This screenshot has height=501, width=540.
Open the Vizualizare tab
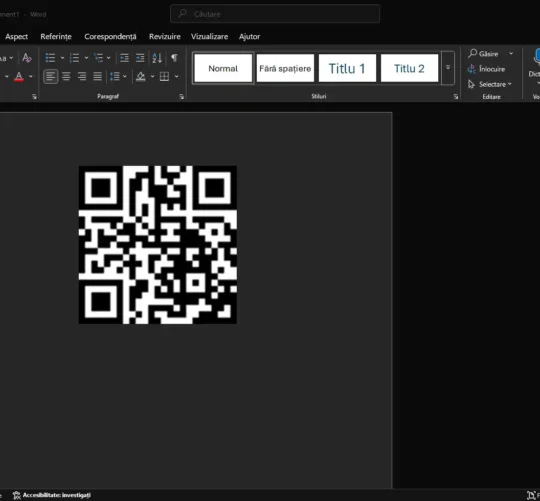(x=209, y=36)
